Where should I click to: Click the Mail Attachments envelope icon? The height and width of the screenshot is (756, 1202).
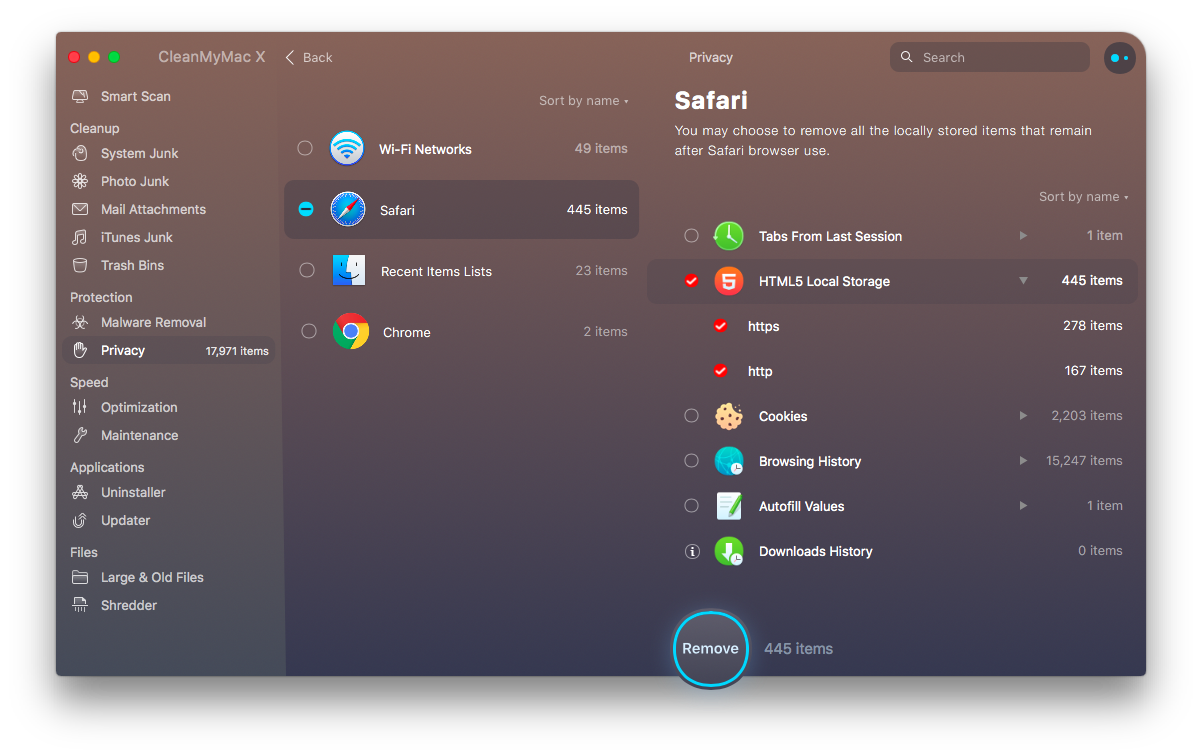[x=80, y=210]
